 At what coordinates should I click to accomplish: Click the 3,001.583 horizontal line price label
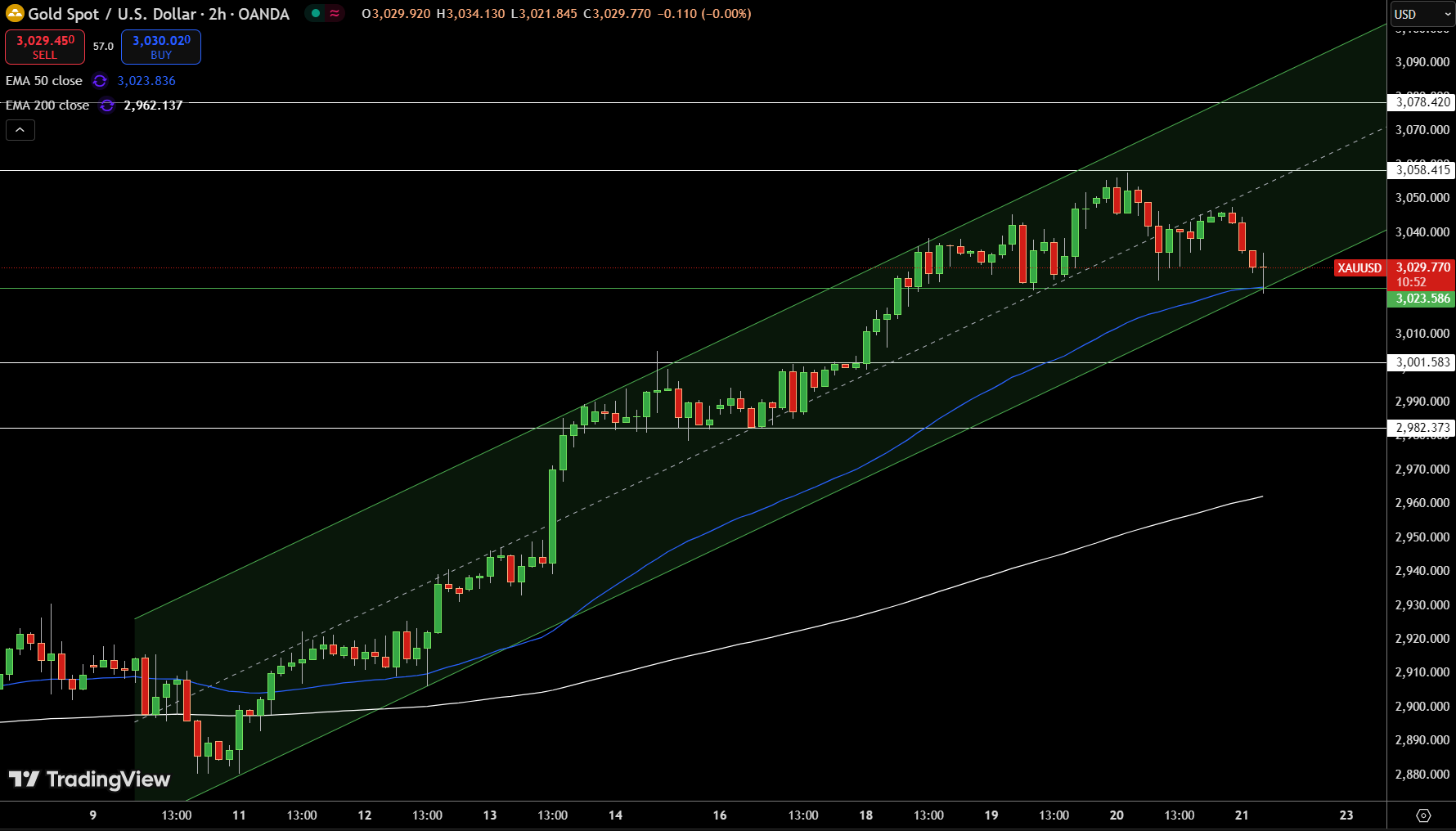pyautogui.click(x=1422, y=362)
